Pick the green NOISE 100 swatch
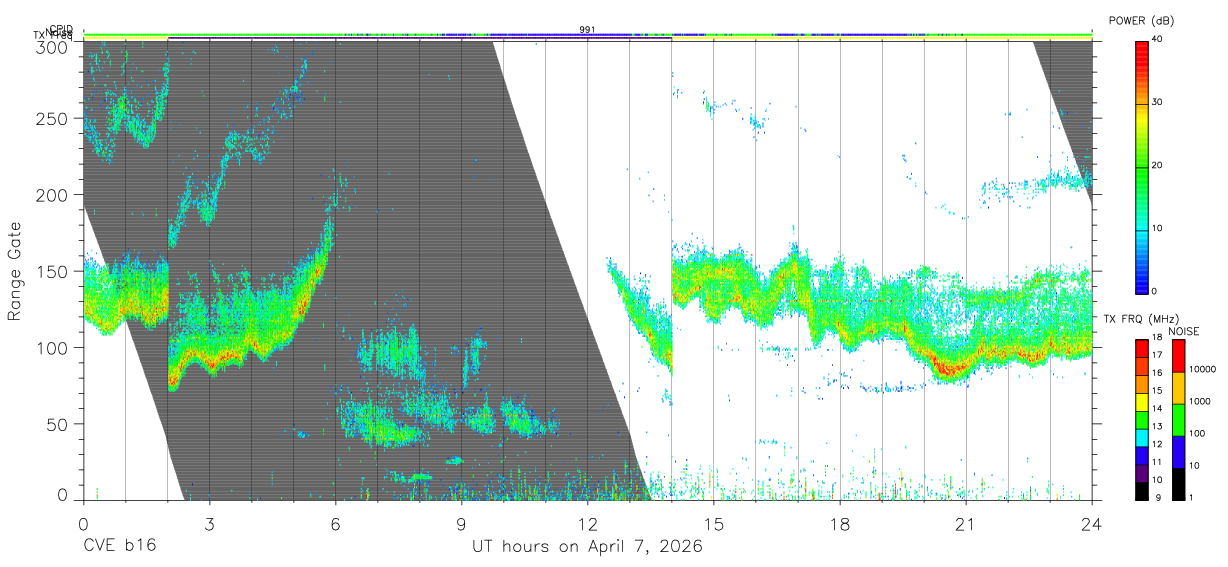The width and height of the screenshot is (1228, 567). 1178,420
